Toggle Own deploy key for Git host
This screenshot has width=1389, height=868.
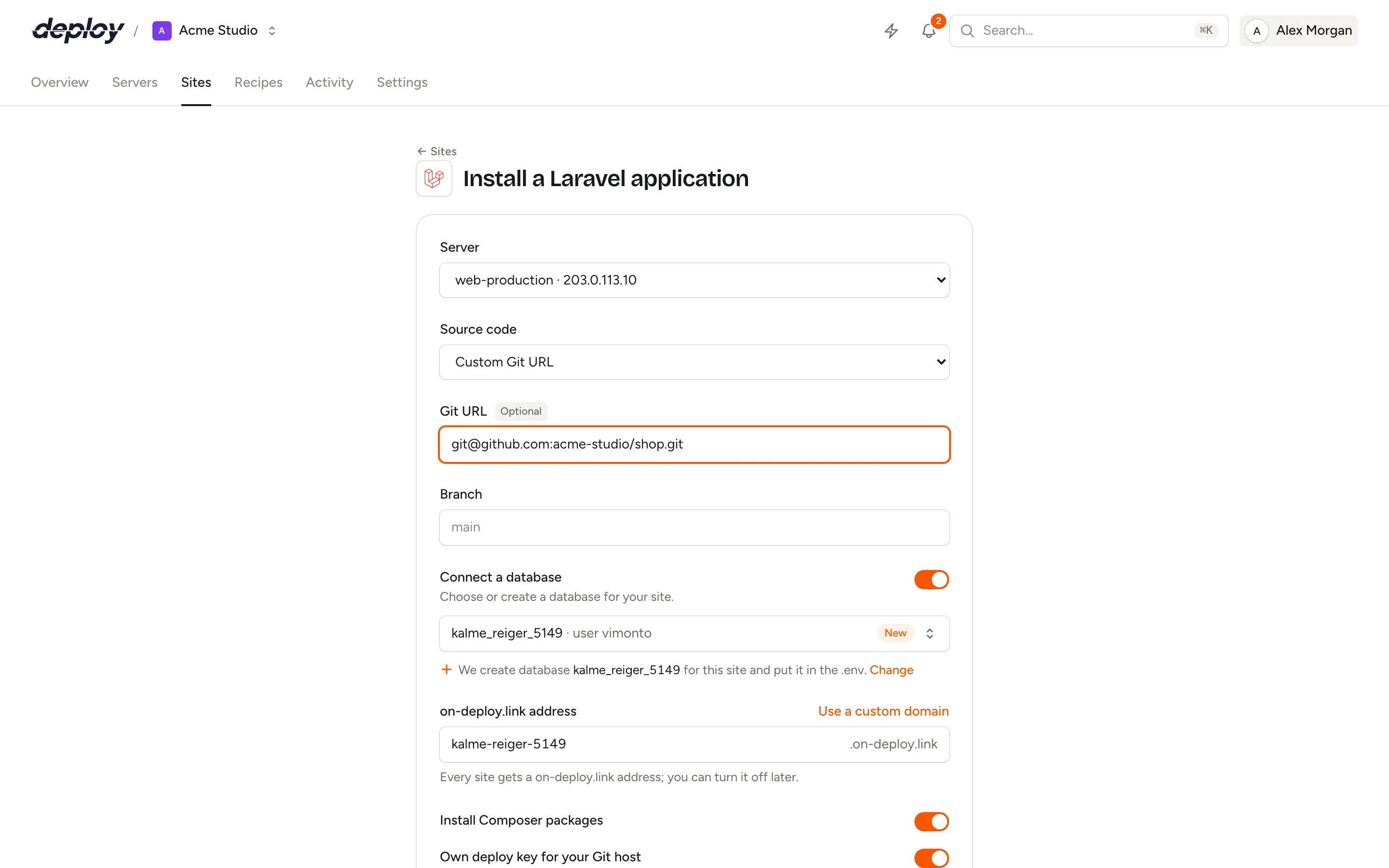coord(931,858)
